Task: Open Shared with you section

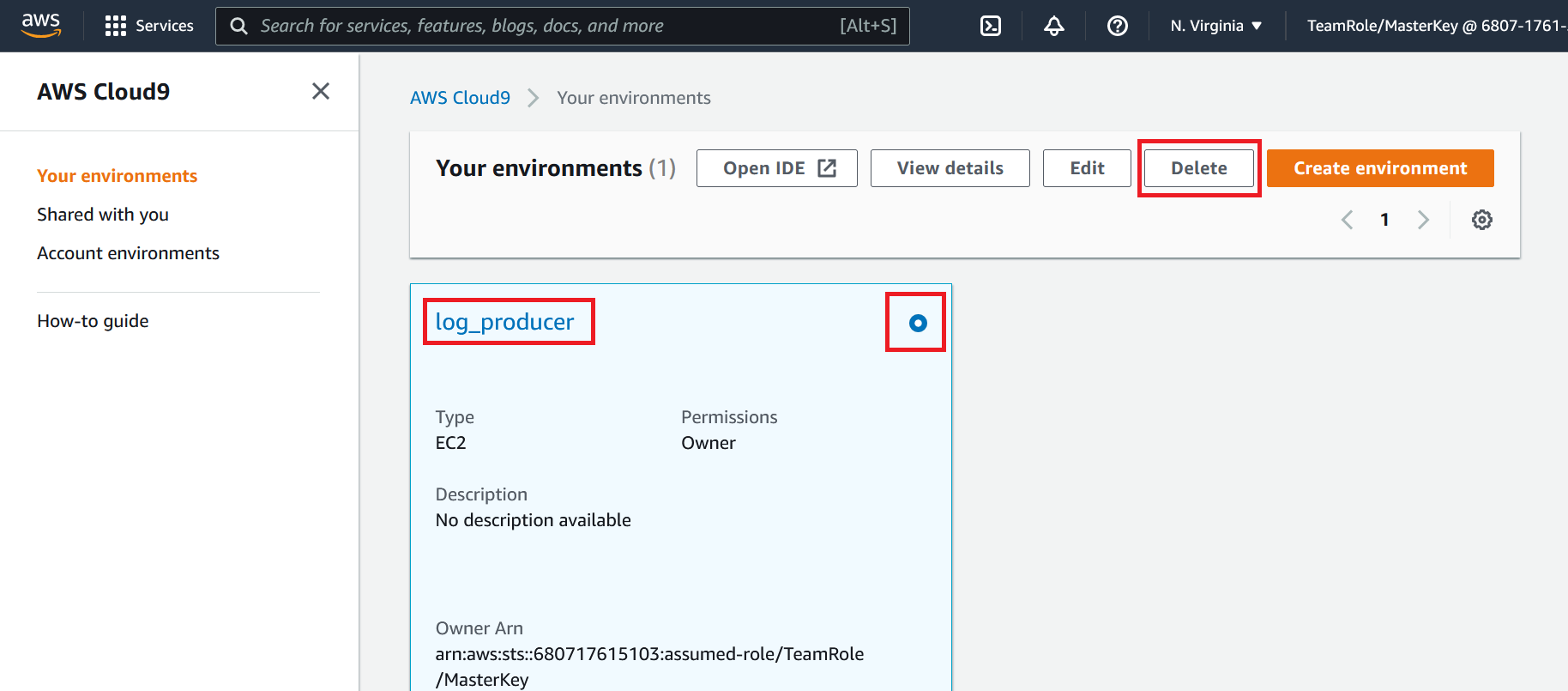Action: point(103,215)
